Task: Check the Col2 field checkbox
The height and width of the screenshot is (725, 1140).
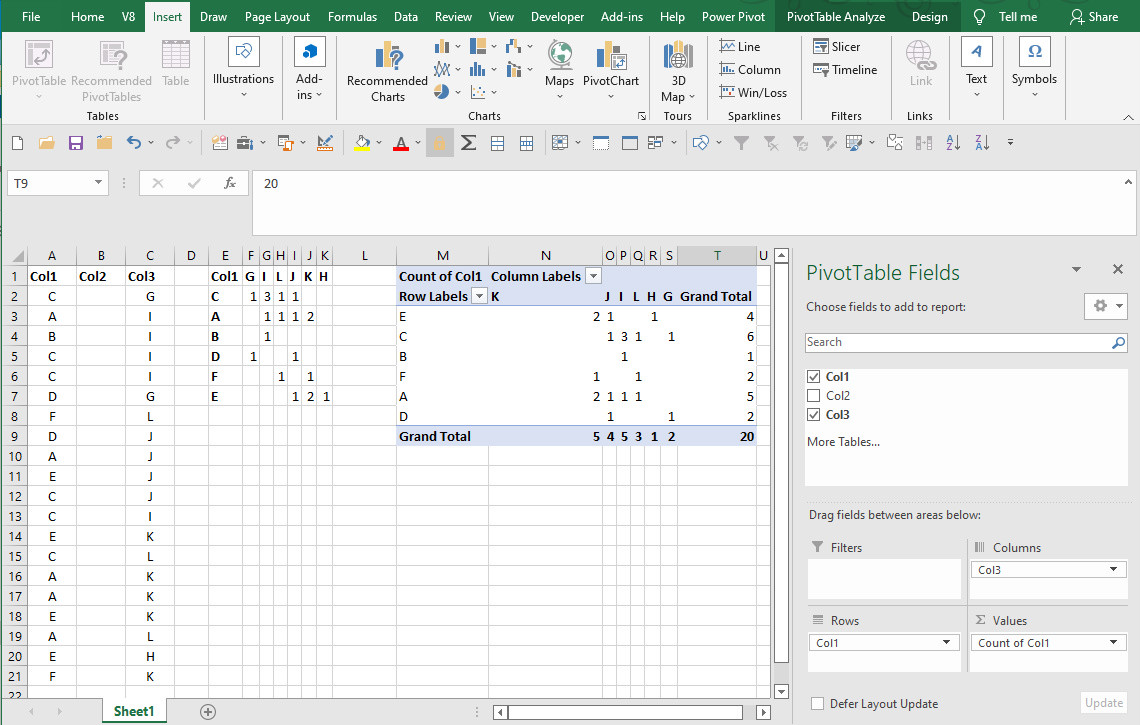Action: pos(814,396)
